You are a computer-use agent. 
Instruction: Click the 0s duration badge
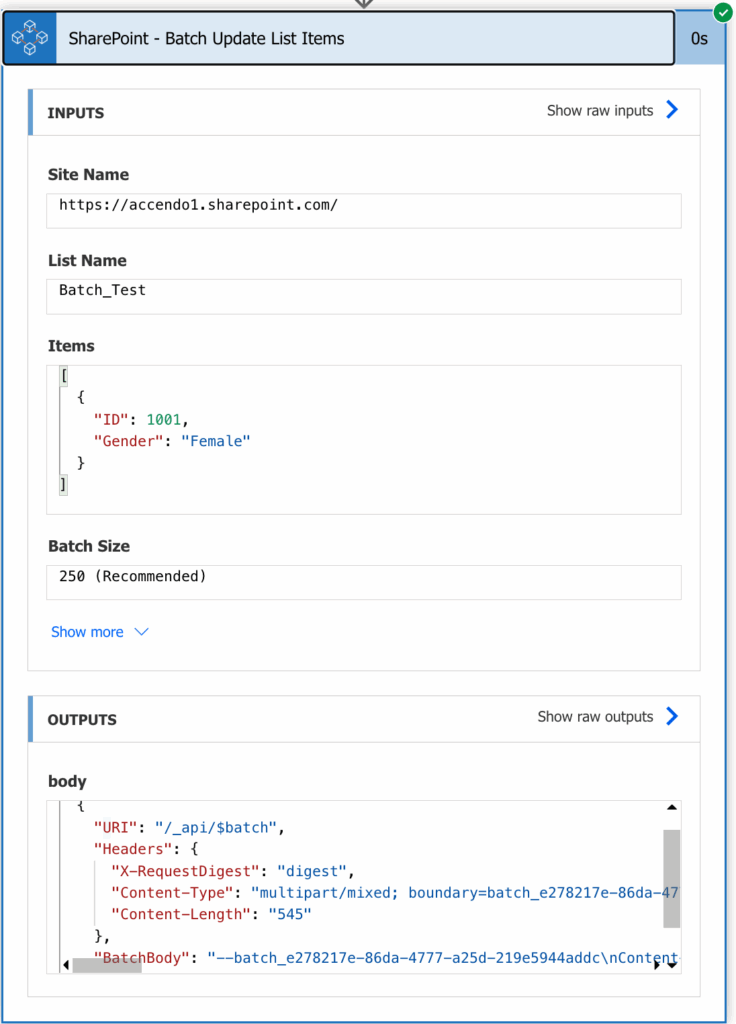point(699,39)
